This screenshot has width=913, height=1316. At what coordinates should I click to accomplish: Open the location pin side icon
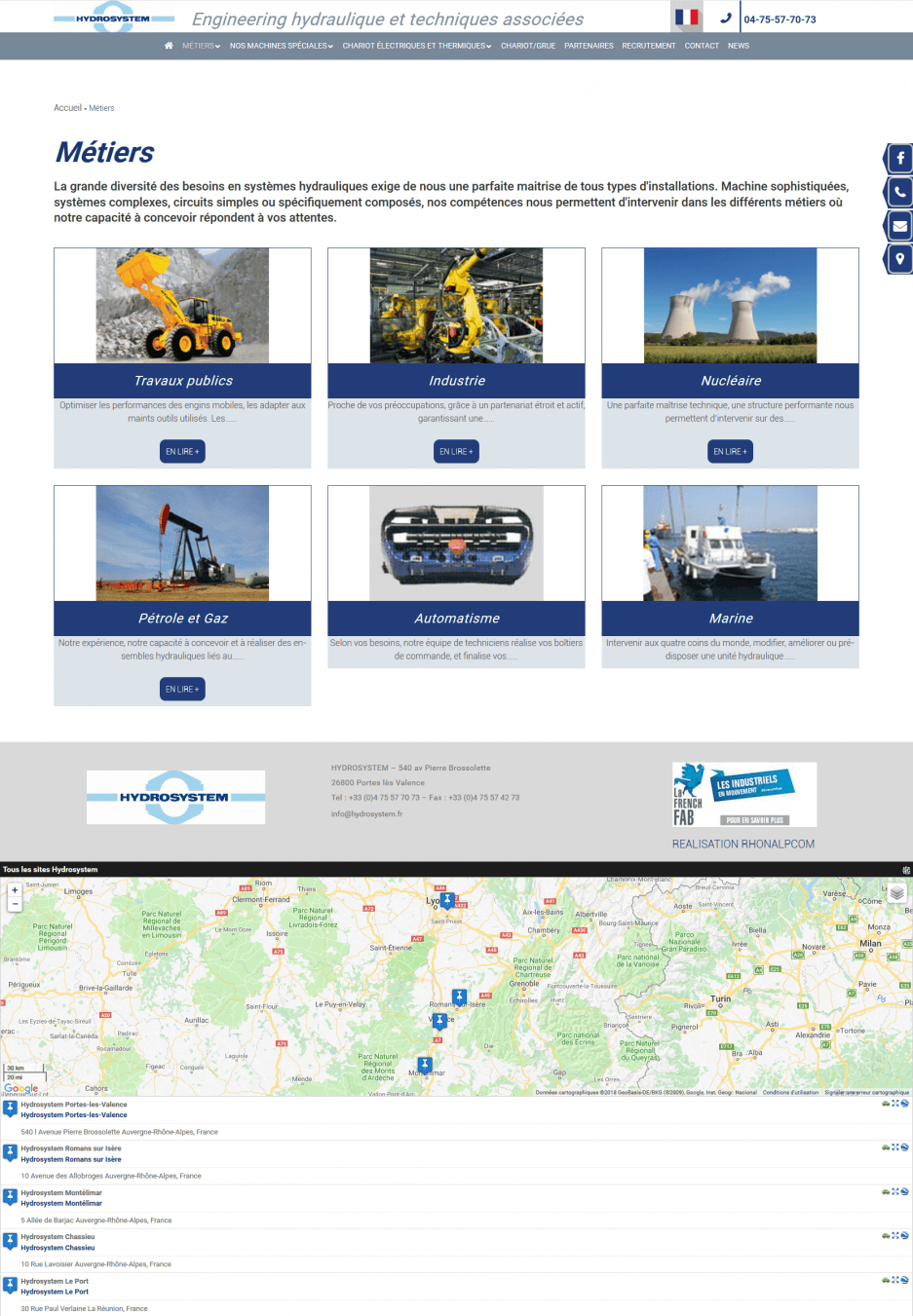click(899, 259)
